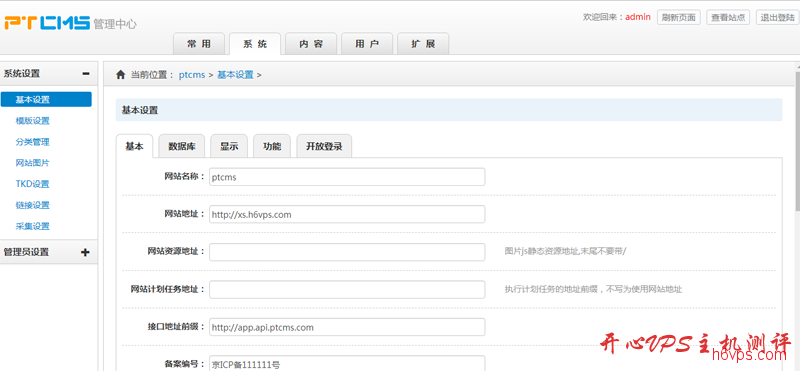Select 网站图片 in the sidebar
Viewport: 800px width, 371px height.
click(x=33, y=163)
